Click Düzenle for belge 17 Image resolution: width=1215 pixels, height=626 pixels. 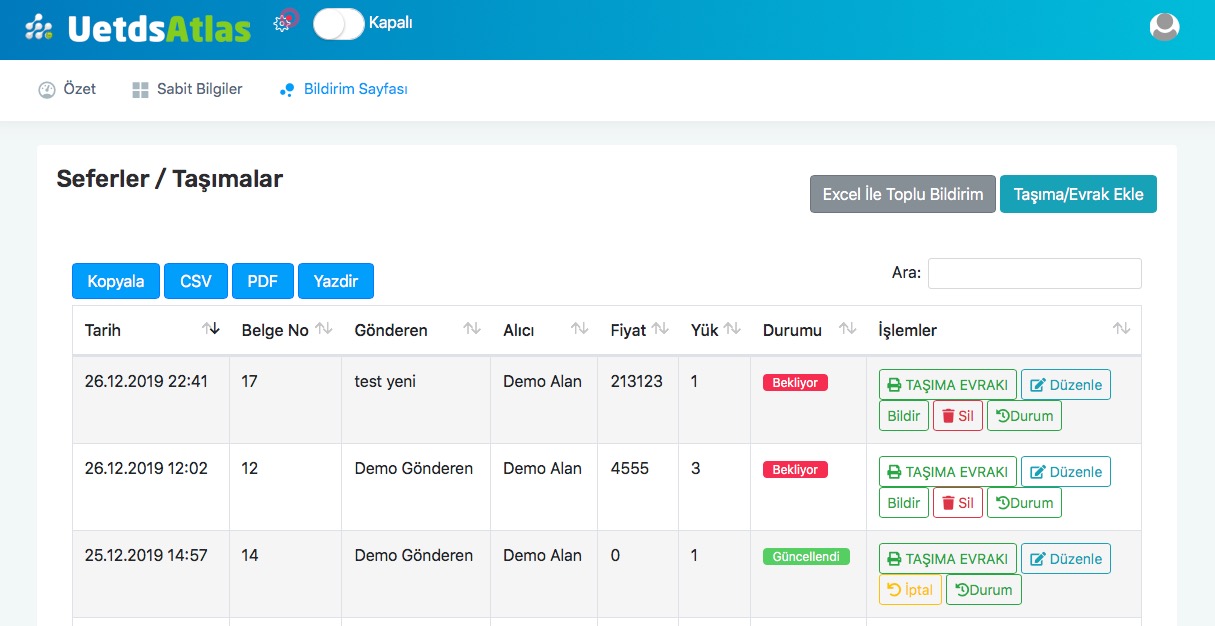[1066, 385]
